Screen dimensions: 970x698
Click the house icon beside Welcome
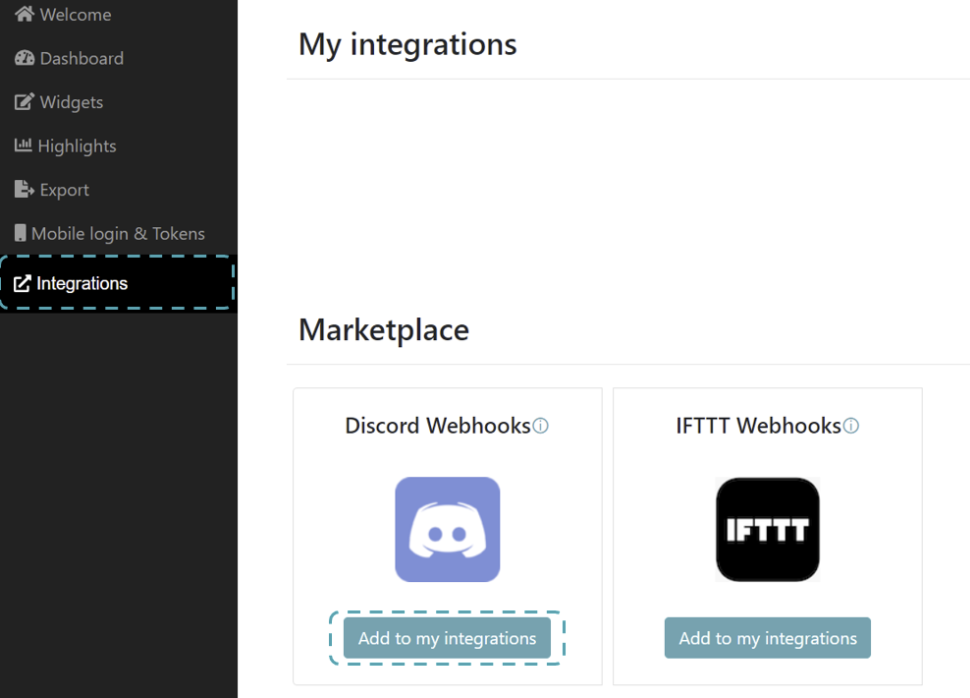pyautogui.click(x=24, y=15)
